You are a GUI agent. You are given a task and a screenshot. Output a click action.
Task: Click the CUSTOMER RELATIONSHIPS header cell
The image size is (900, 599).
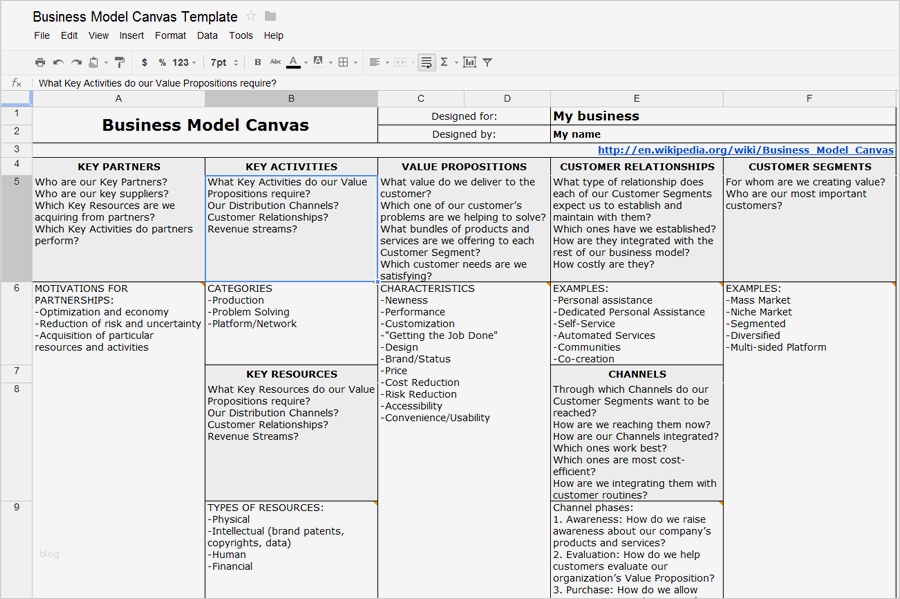point(637,167)
